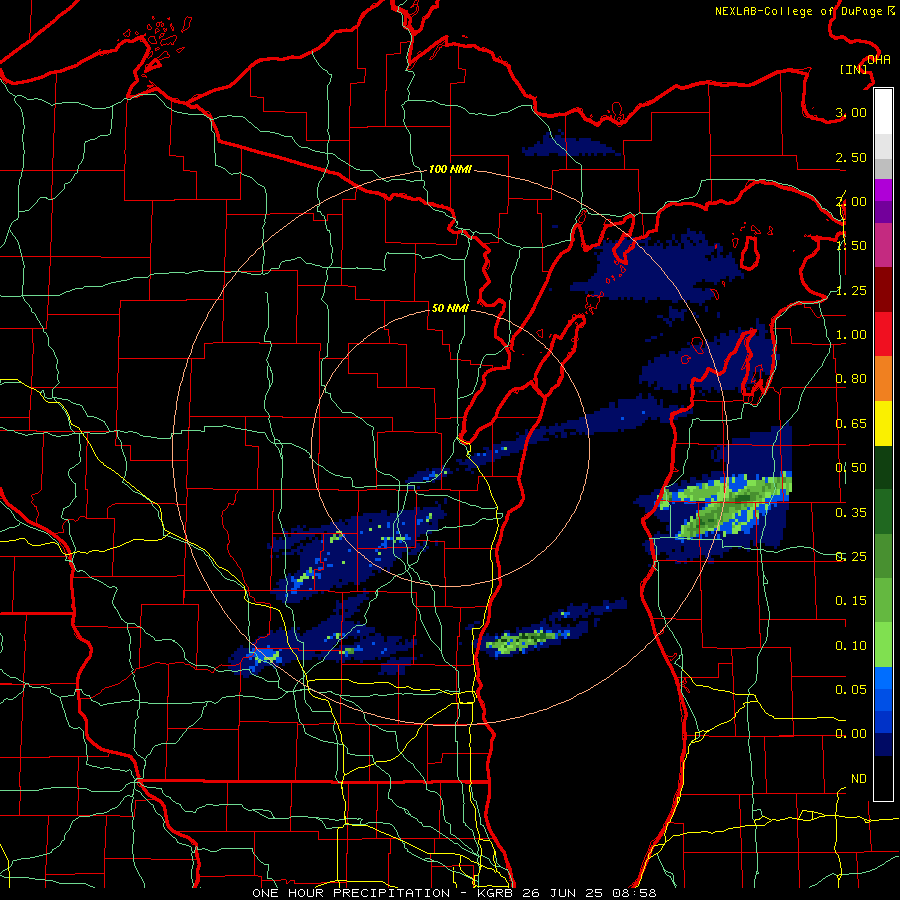The image size is (900, 900).
Task: Click the 3.00 legend value
Action: point(851,112)
